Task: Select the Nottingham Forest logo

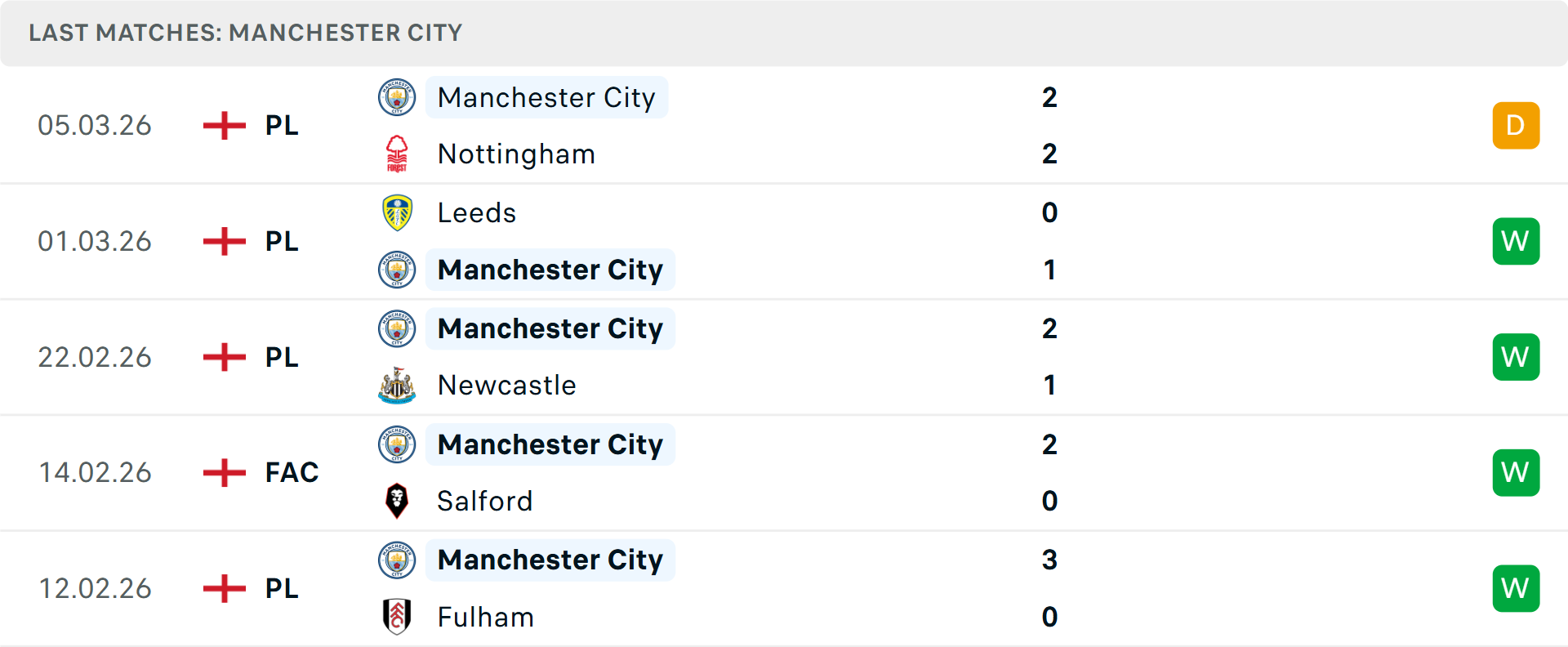Action: pyautogui.click(x=397, y=154)
